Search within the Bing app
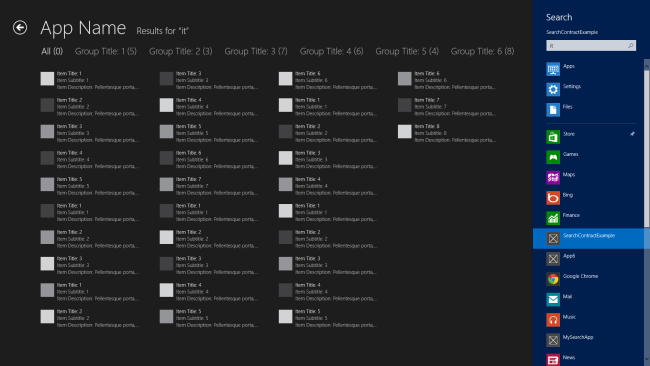The width and height of the screenshot is (650, 366). (x=591, y=197)
